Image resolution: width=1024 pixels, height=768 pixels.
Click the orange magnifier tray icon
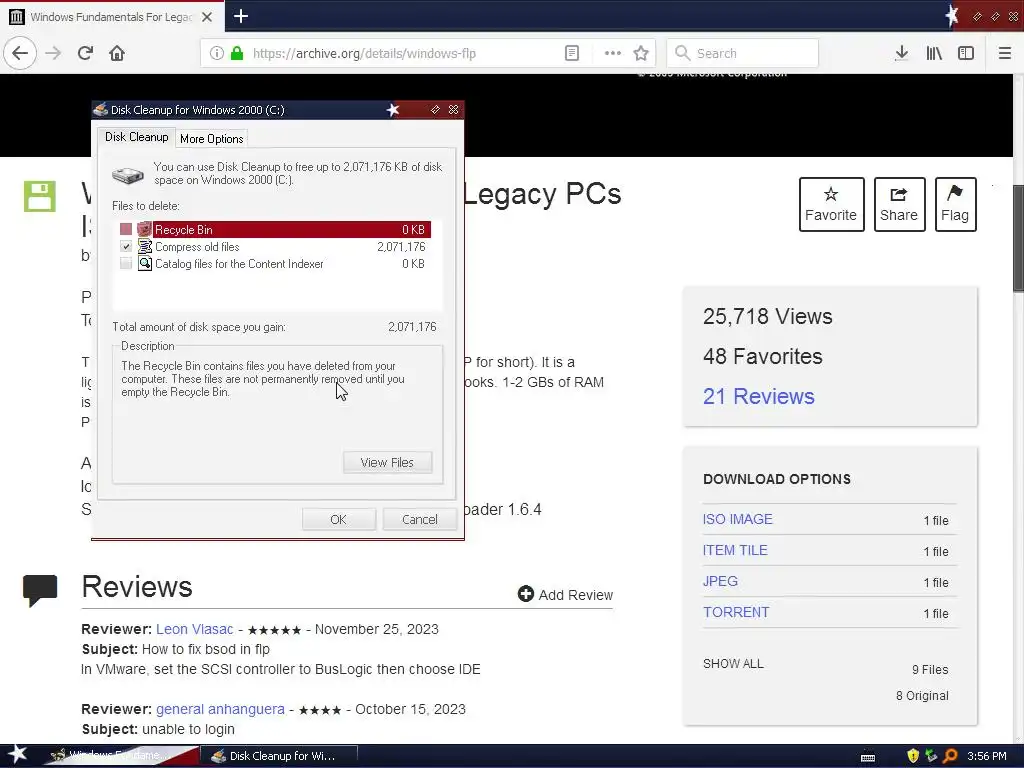coord(950,756)
